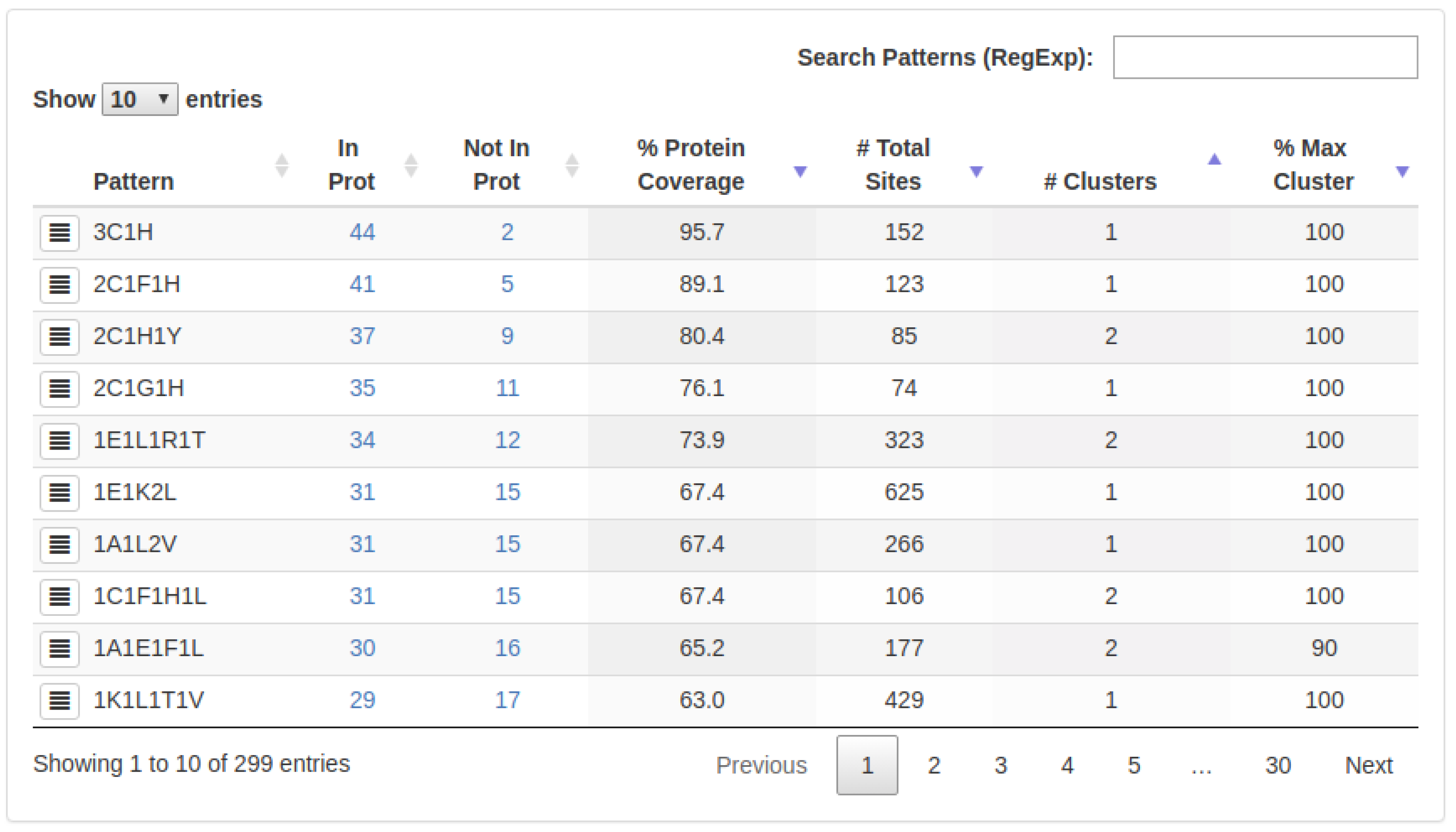The height and width of the screenshot is (832, 1456).
Task: Go to page 2 of results
Action: (x=934, y=765)
